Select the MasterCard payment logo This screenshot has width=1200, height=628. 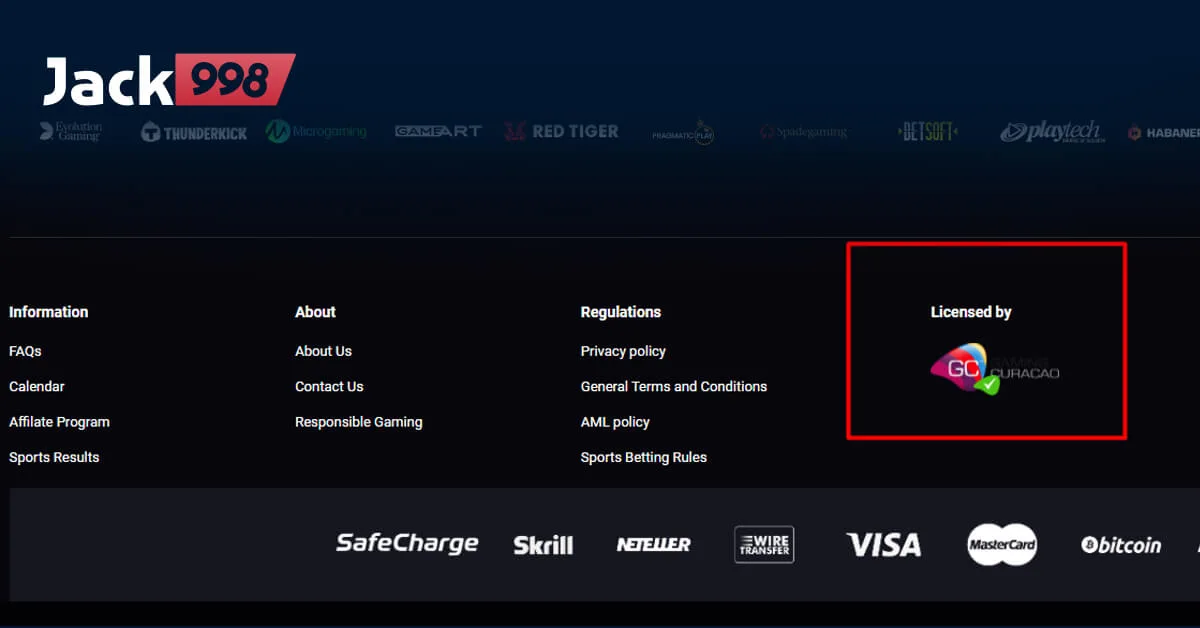click(1002, 545)
